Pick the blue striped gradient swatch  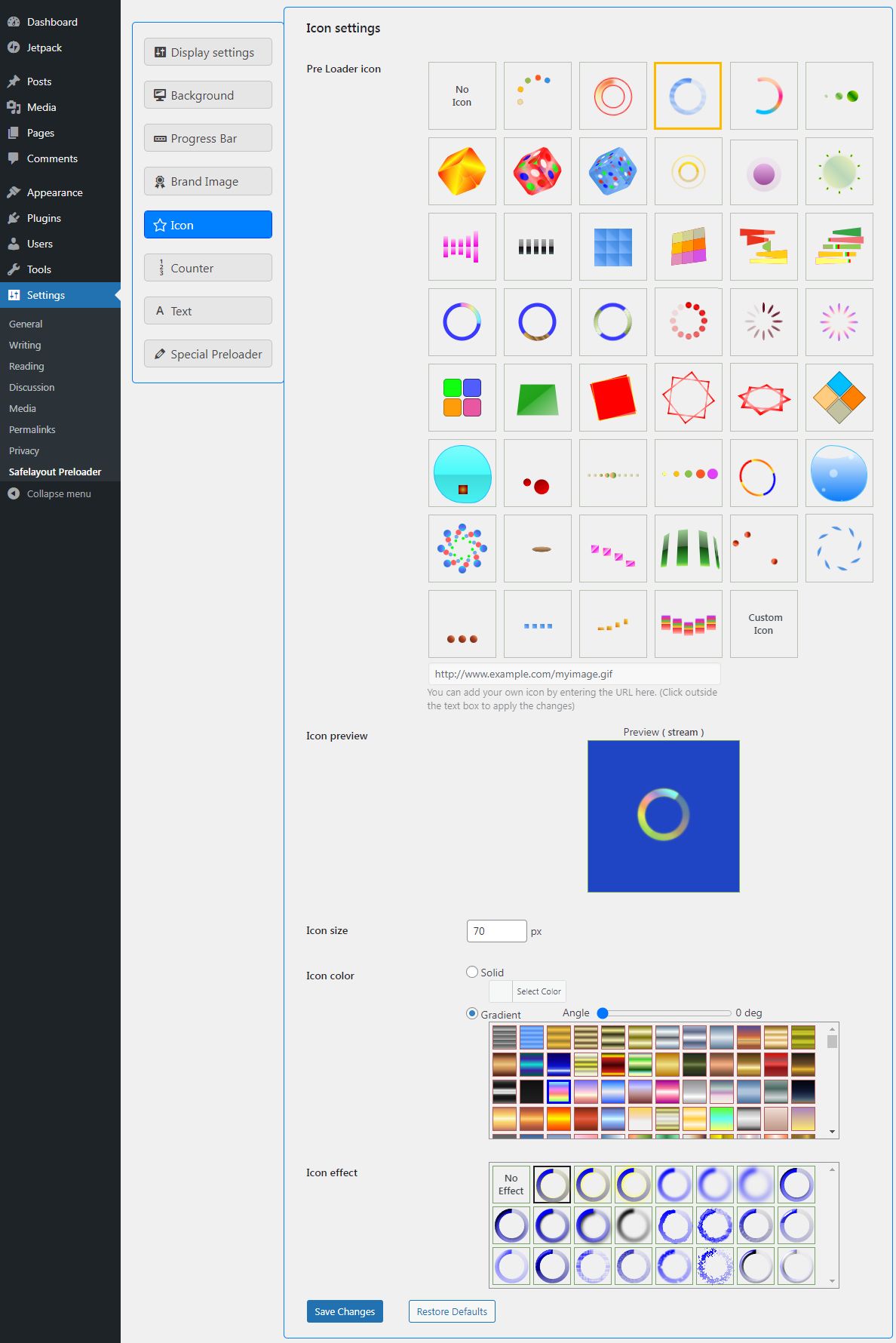pos(532,1037)
